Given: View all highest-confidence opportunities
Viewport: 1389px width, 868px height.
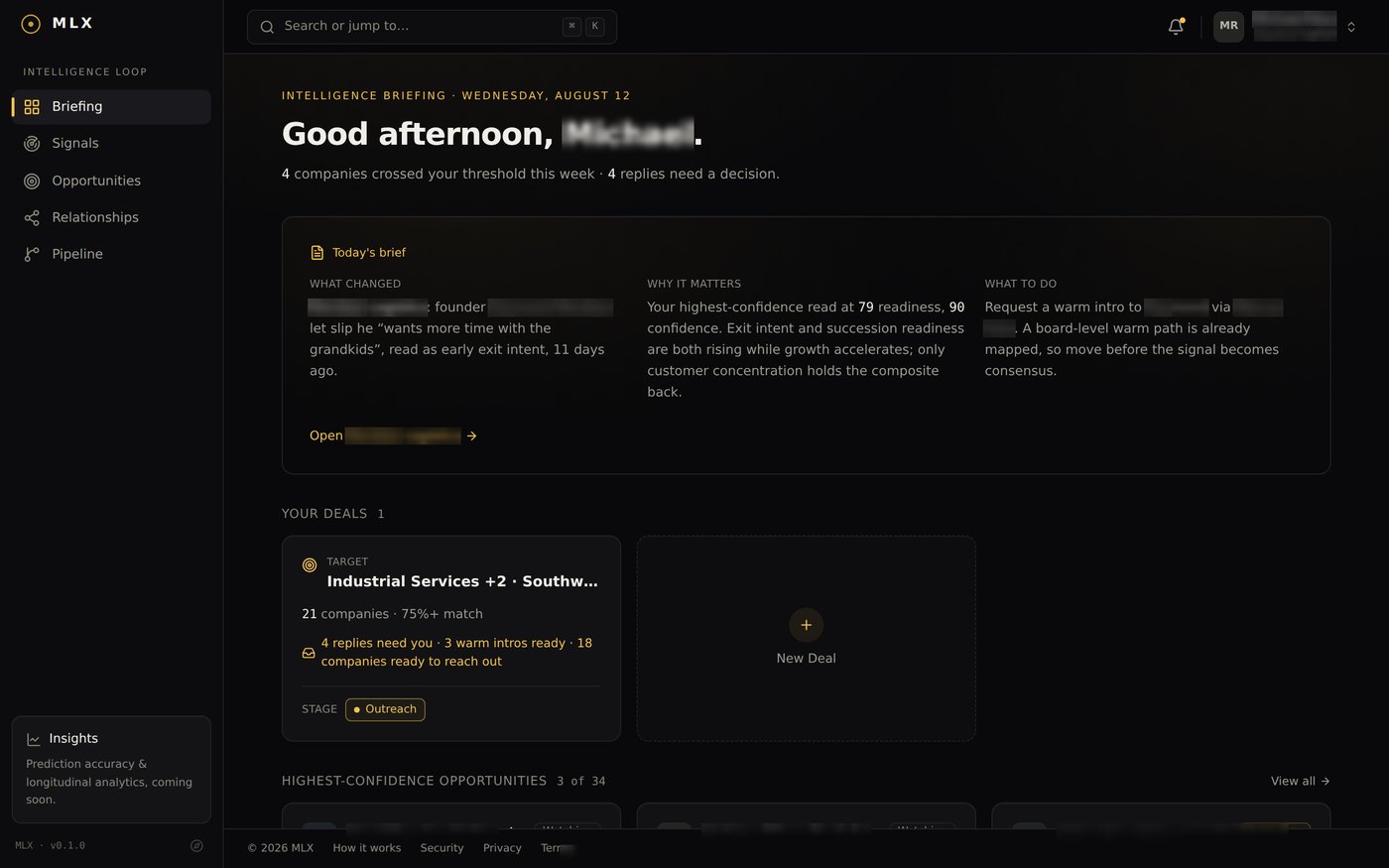Looking at the screenshot, I should coord(1300,782).
